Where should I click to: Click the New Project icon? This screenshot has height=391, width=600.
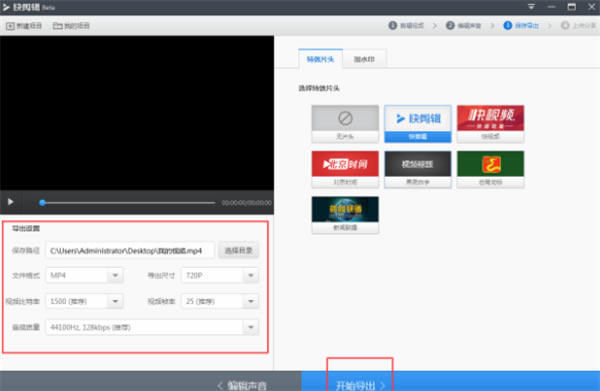click(10, 26)
